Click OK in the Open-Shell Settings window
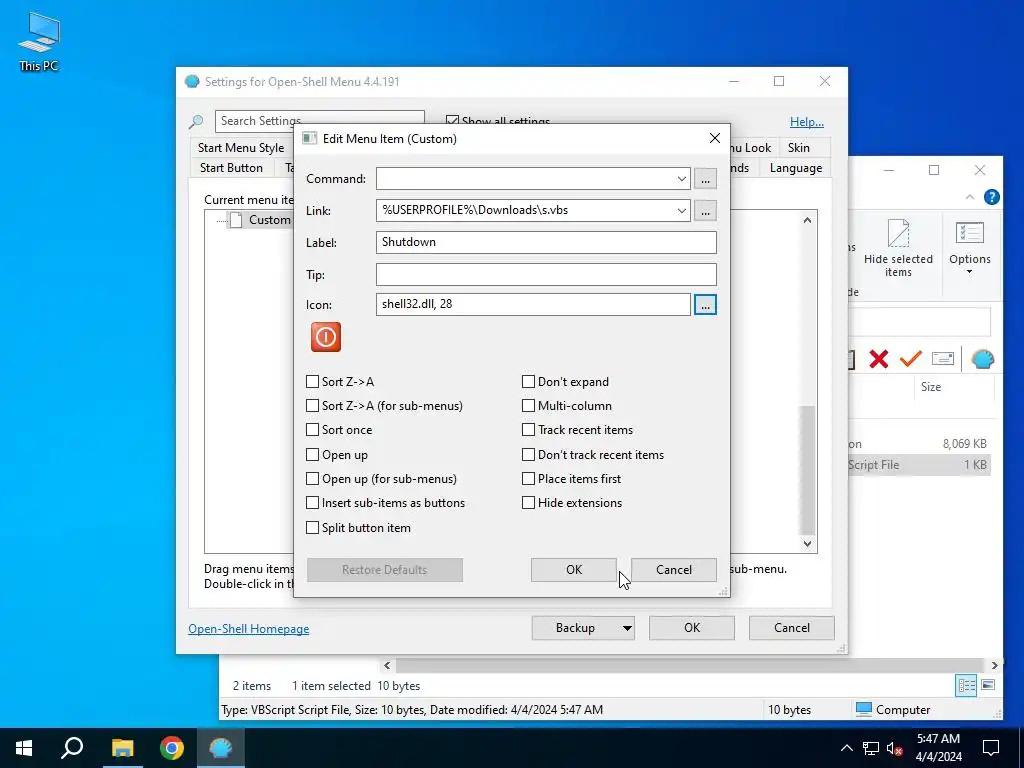This screenshot has width=1024, height=768. click(x=692, y=628)
